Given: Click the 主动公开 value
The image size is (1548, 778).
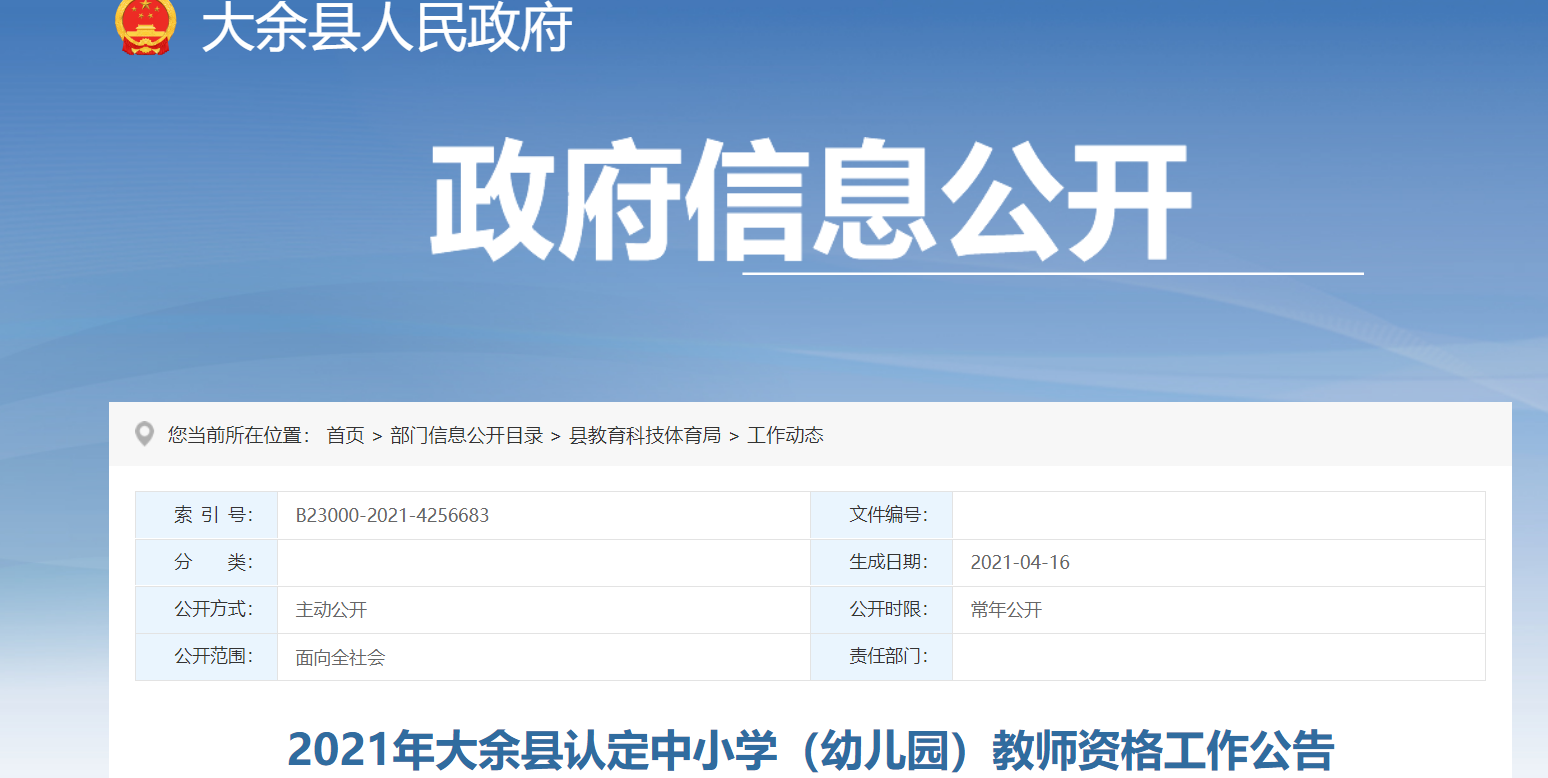Looking at the screenshot, I should click(x=331, y=610).
